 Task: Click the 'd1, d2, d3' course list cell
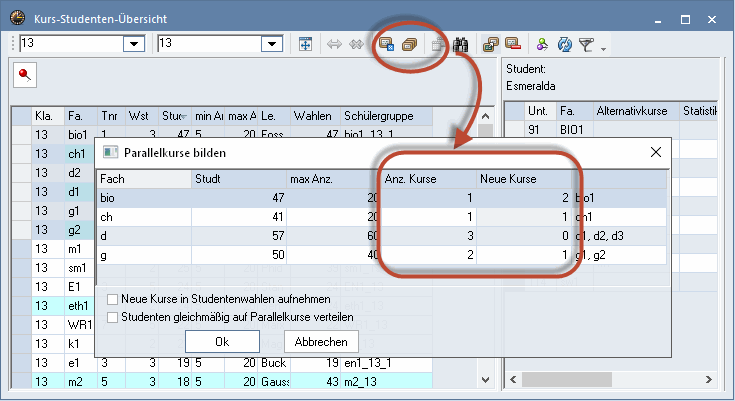click(x=619, y=235)
